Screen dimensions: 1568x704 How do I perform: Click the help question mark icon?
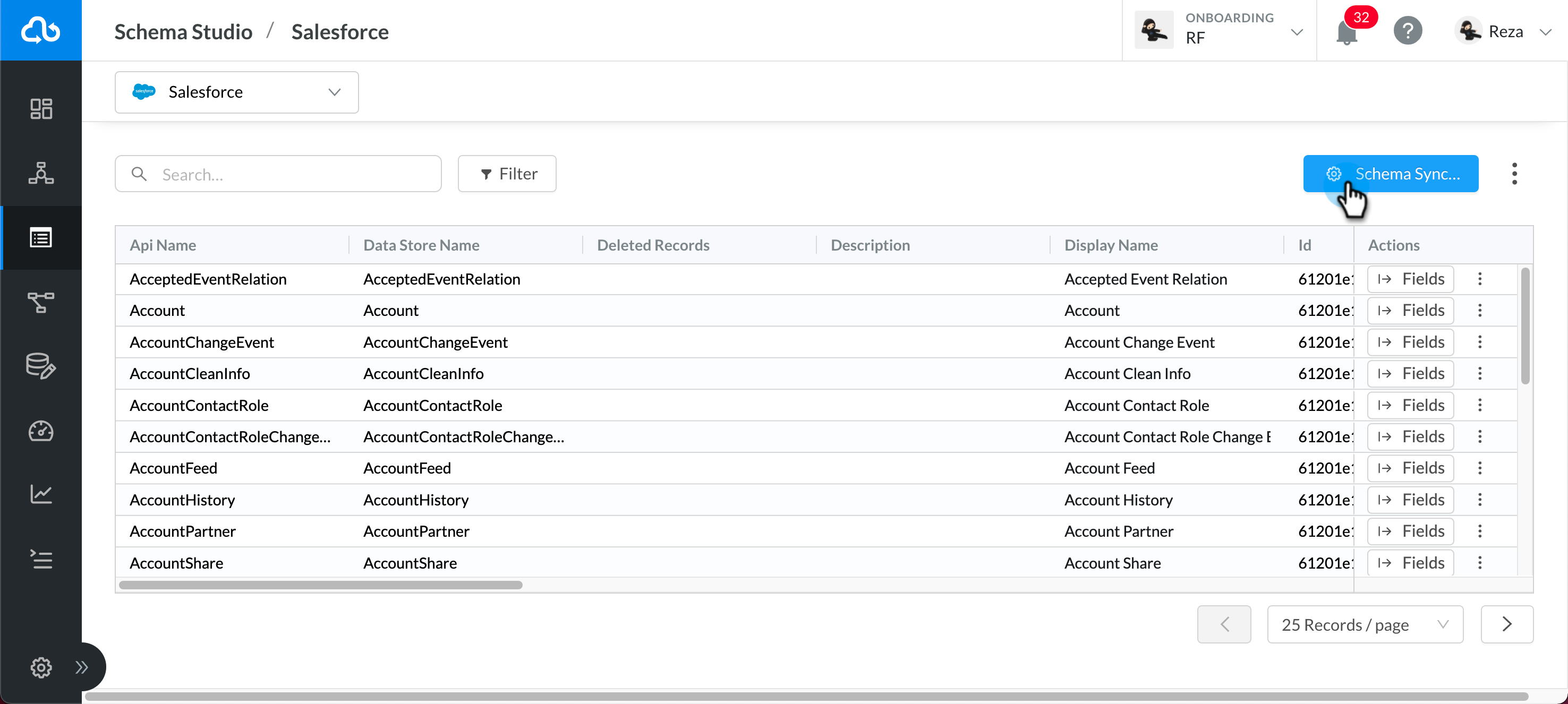1407,31
